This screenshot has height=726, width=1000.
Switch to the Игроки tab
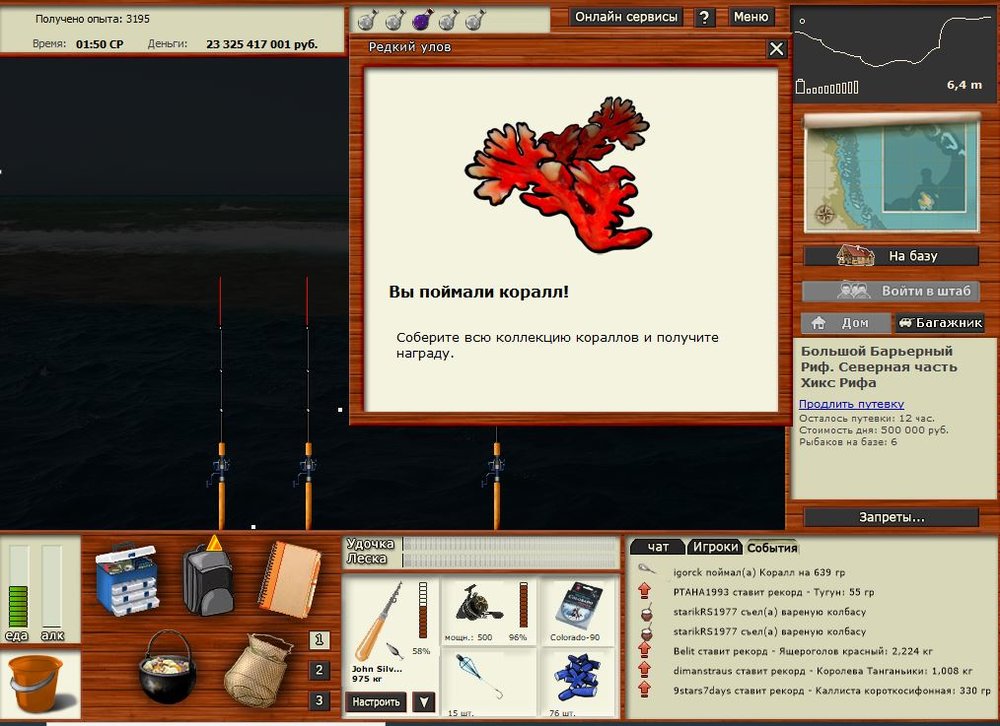715,547
